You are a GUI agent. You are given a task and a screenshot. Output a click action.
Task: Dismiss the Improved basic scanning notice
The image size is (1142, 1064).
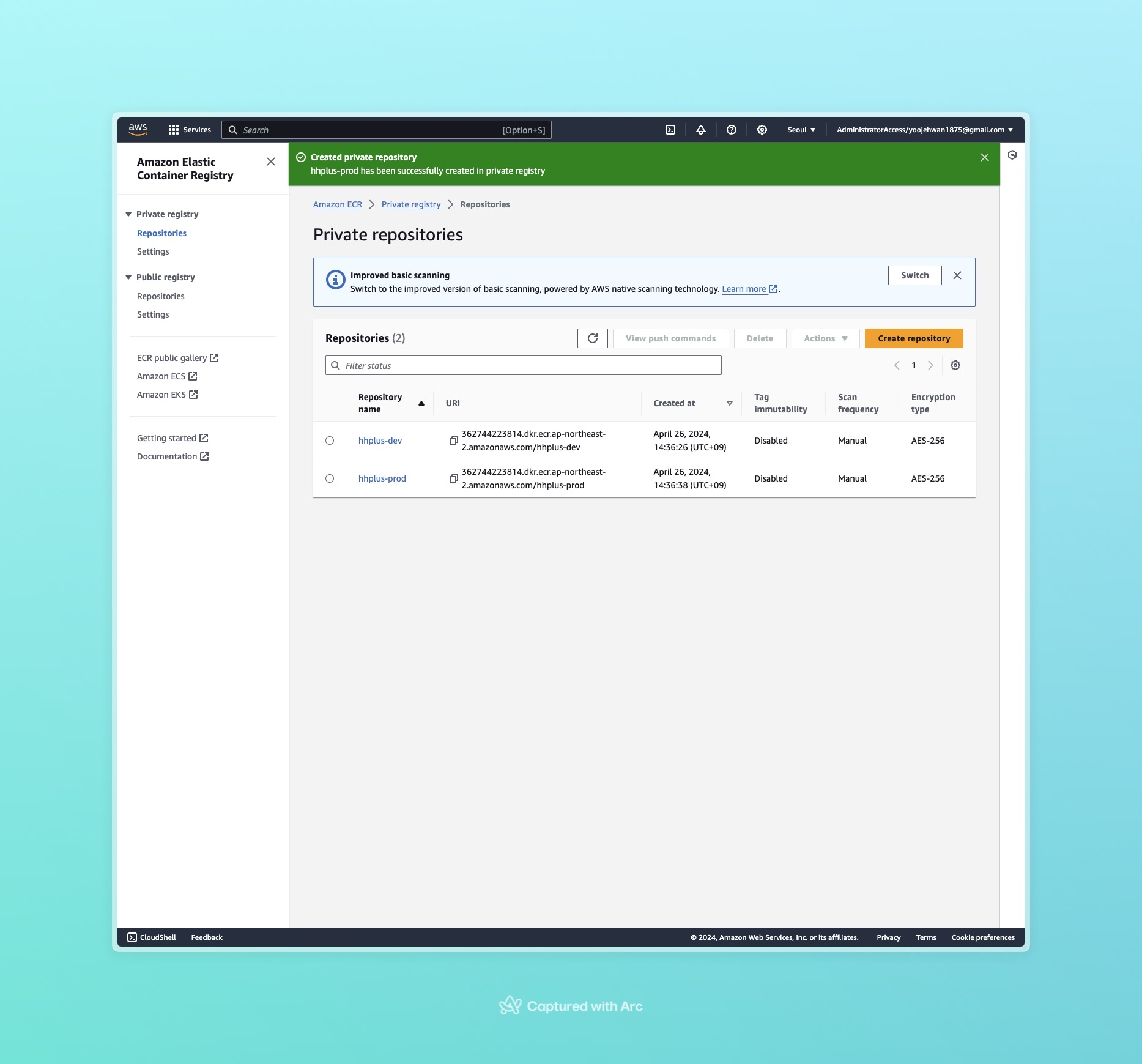coord(957,275)
